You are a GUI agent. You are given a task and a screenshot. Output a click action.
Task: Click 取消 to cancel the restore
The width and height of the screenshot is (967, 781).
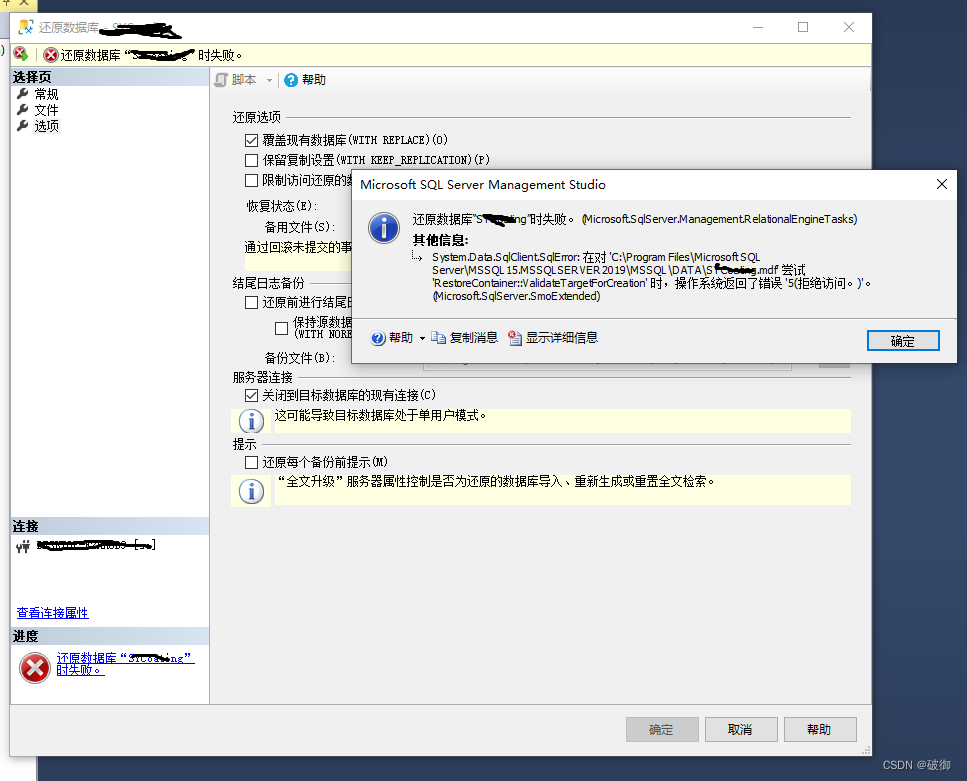(741, 730)
